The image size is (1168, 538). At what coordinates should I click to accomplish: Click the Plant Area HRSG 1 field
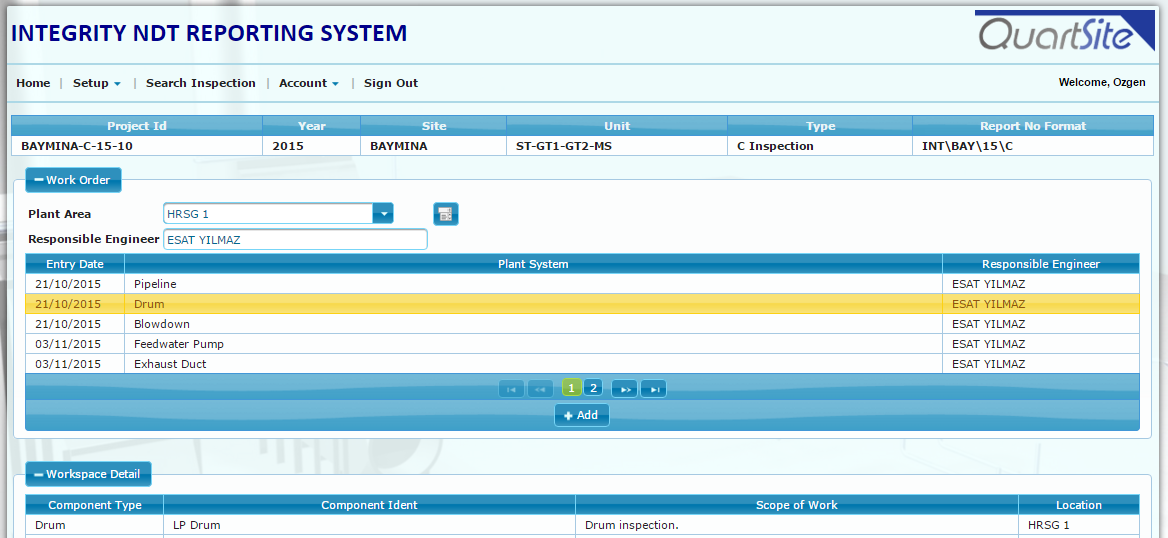tap(268, 214)
